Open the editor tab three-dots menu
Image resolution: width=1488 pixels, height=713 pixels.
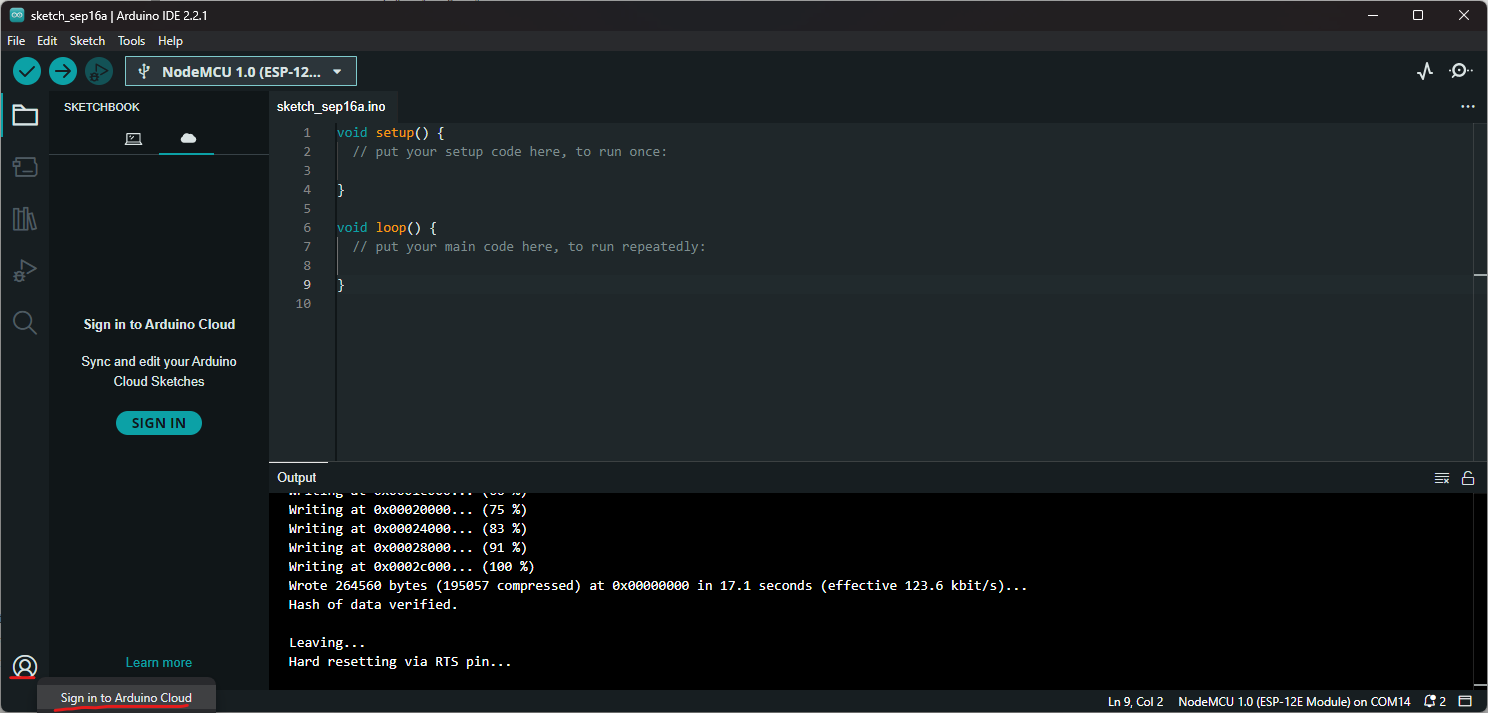(x=1467, y=106)
